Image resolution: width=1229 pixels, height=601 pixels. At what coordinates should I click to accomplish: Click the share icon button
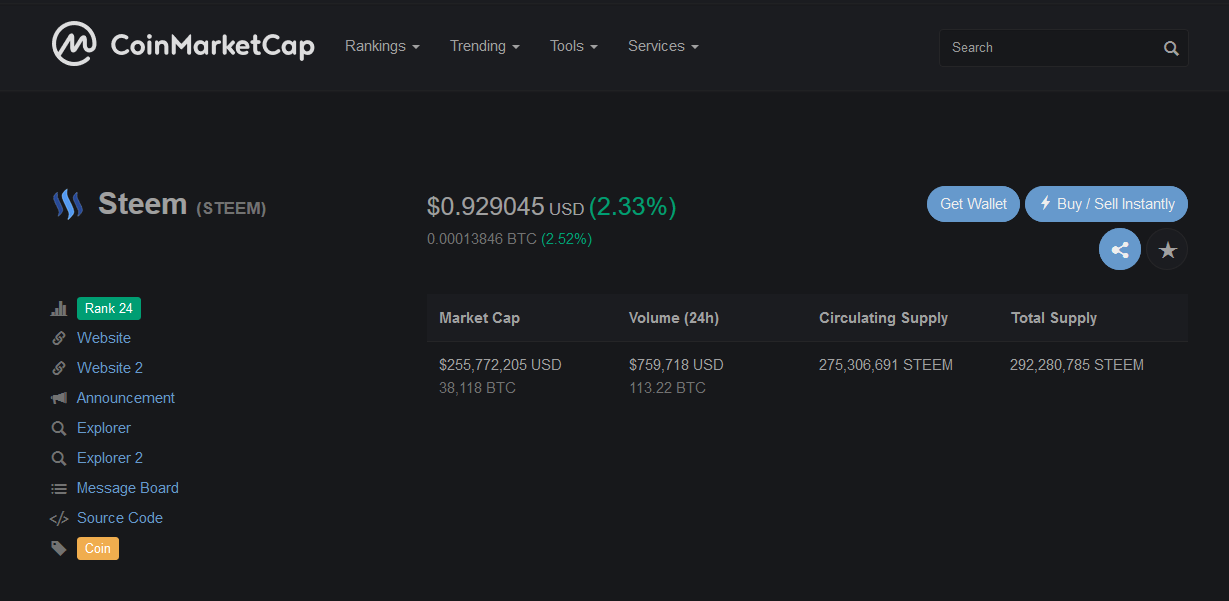(x=1120, y=250)
